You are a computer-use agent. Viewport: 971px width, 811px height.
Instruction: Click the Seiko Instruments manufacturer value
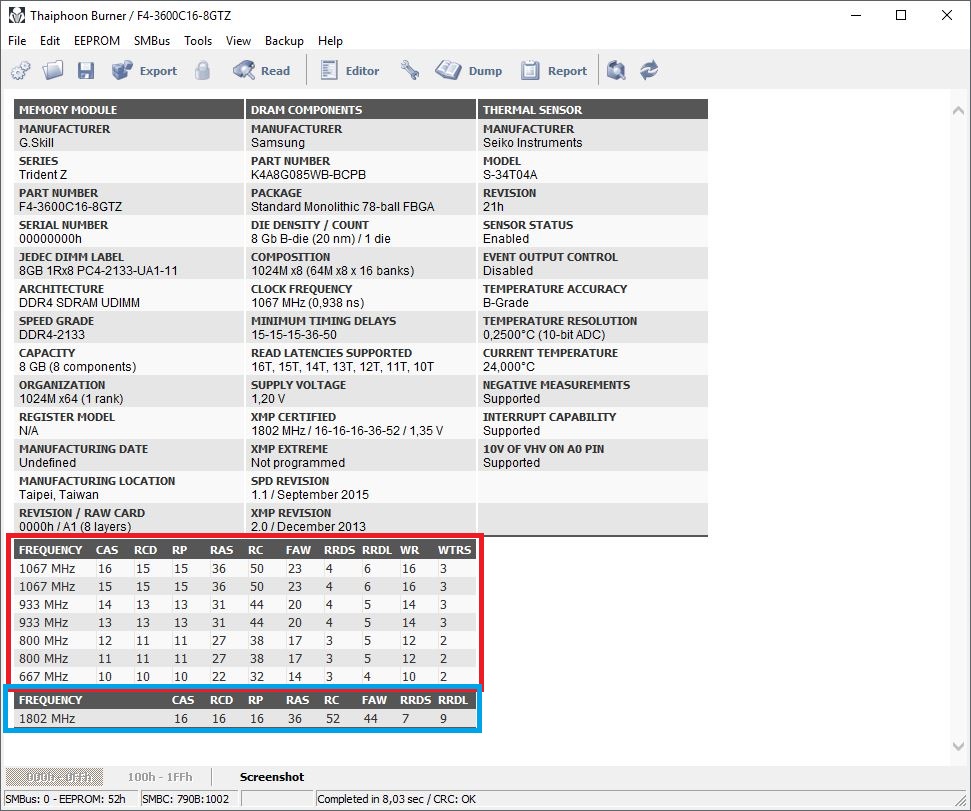[533, 143]
